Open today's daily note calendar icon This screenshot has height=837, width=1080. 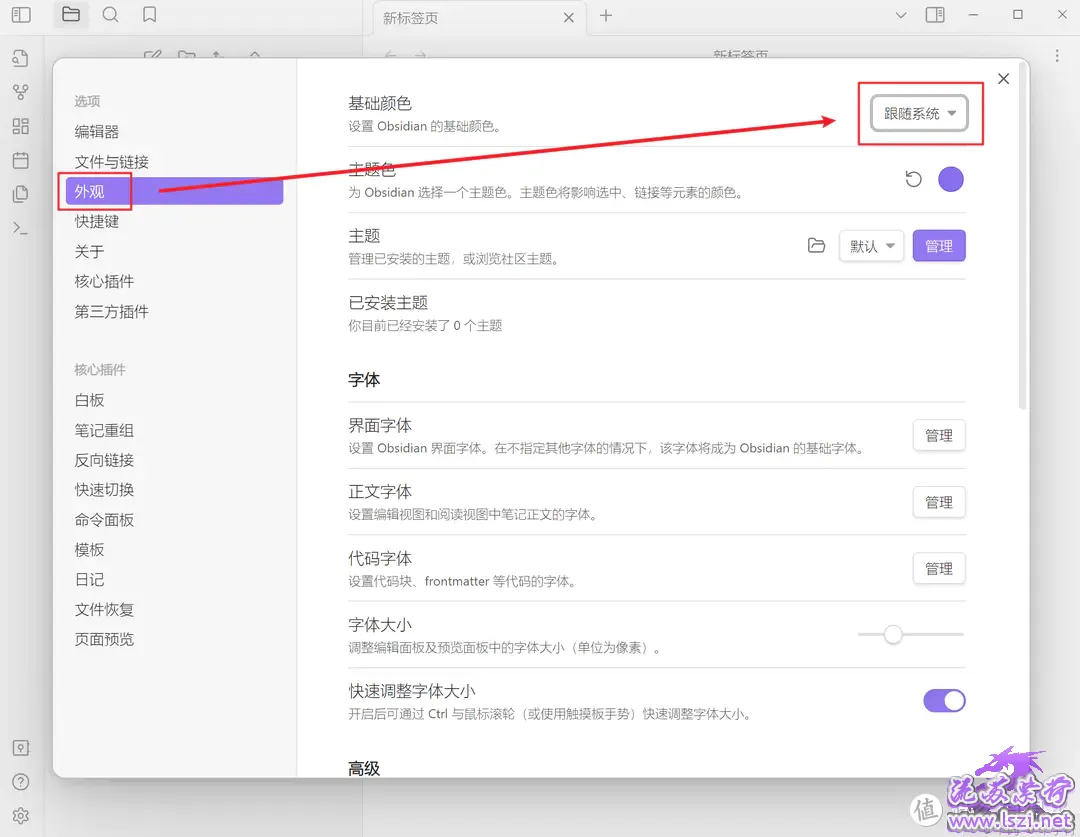point(21,161)
